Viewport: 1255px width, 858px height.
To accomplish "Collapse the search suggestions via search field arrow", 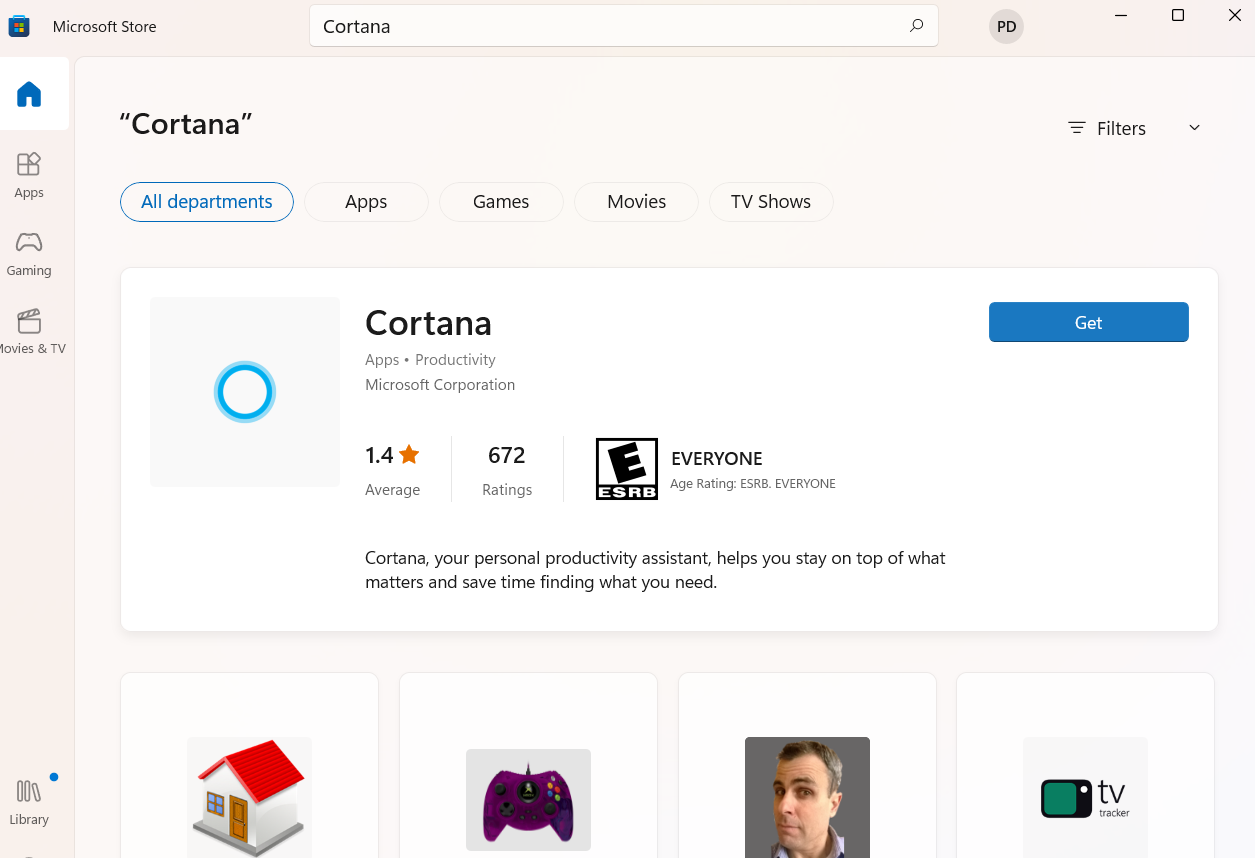I will click(916, 26).
